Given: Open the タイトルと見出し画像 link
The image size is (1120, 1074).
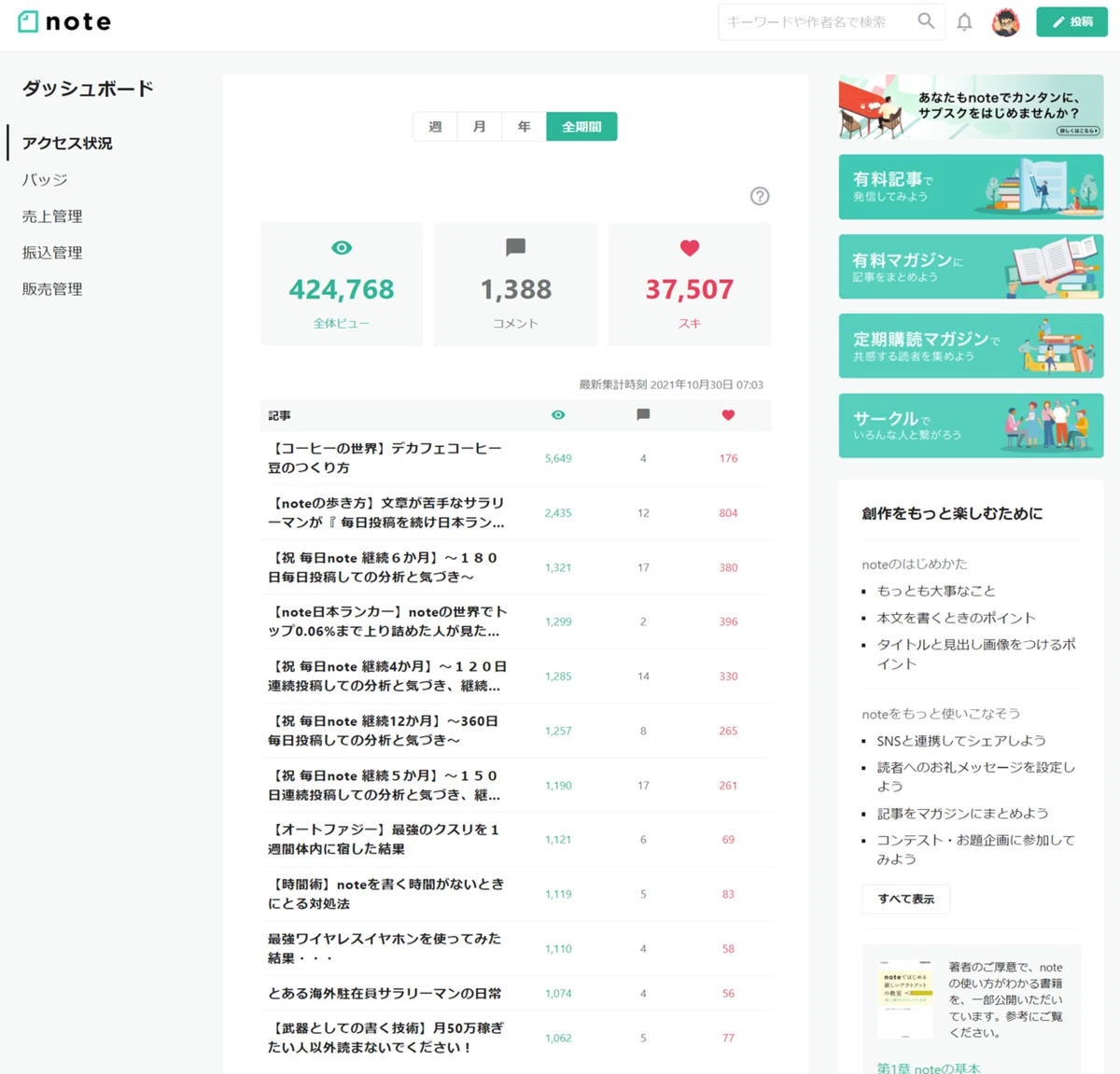Looking at the screenshot, I should click(x=976, y=654).
